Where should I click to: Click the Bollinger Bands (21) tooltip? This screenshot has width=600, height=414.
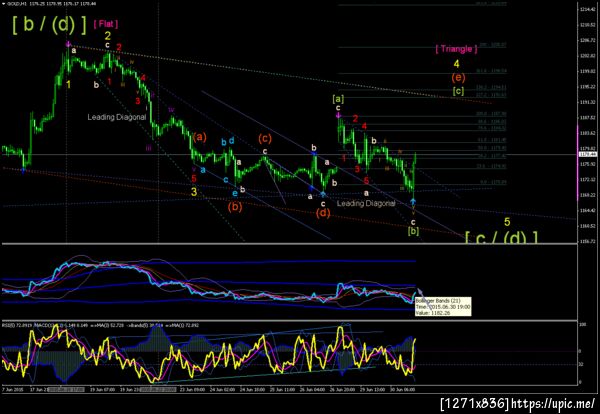443,307
